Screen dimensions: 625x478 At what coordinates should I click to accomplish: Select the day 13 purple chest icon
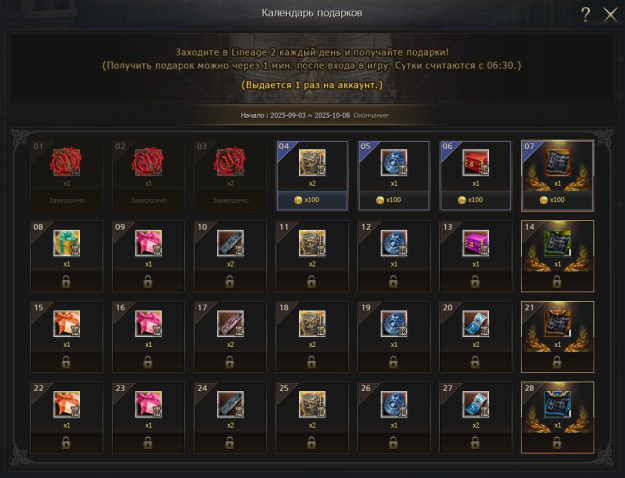(476, 243)
